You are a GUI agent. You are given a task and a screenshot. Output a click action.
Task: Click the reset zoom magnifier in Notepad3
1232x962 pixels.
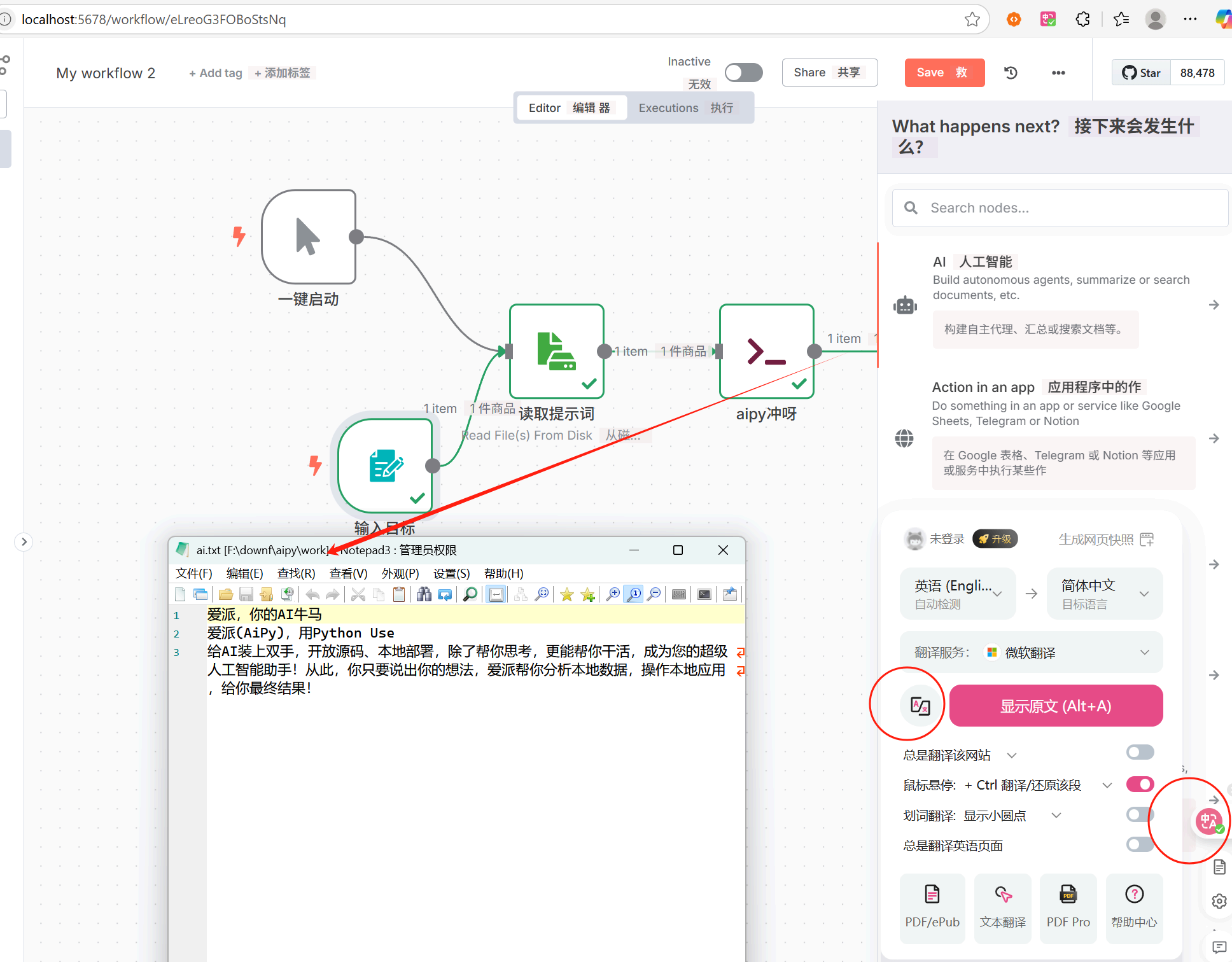point(634,594)
